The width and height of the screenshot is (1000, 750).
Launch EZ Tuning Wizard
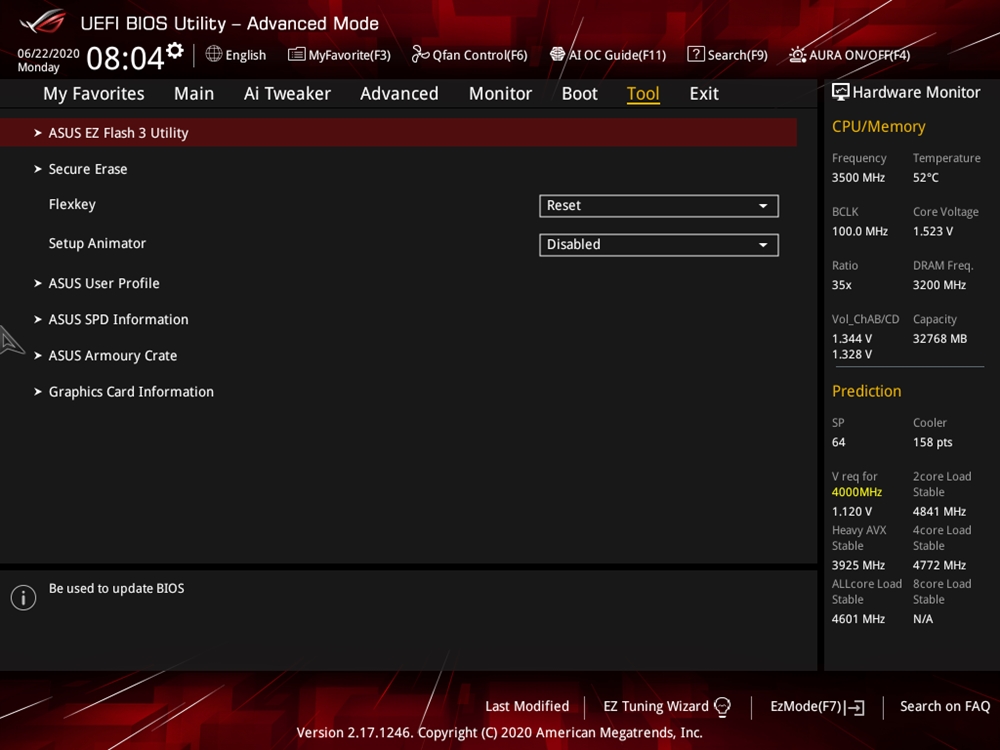coord(667,707)
